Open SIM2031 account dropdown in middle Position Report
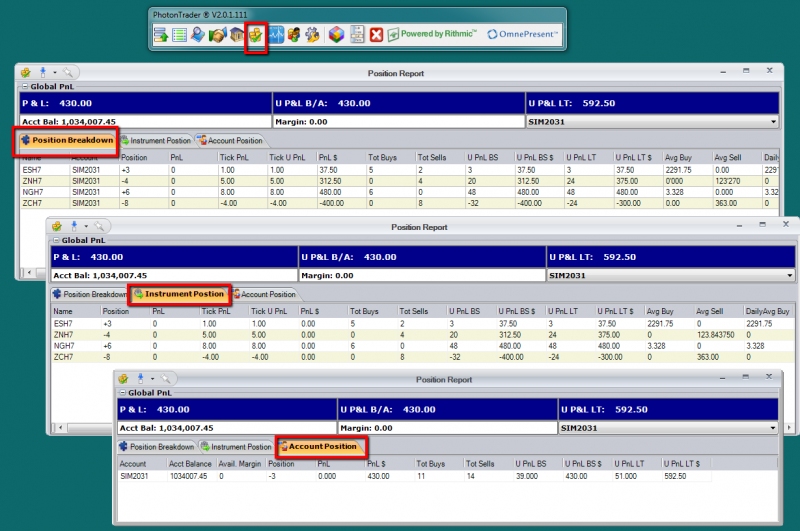Viewport: 800px width, 531px height. coord(789,275)
